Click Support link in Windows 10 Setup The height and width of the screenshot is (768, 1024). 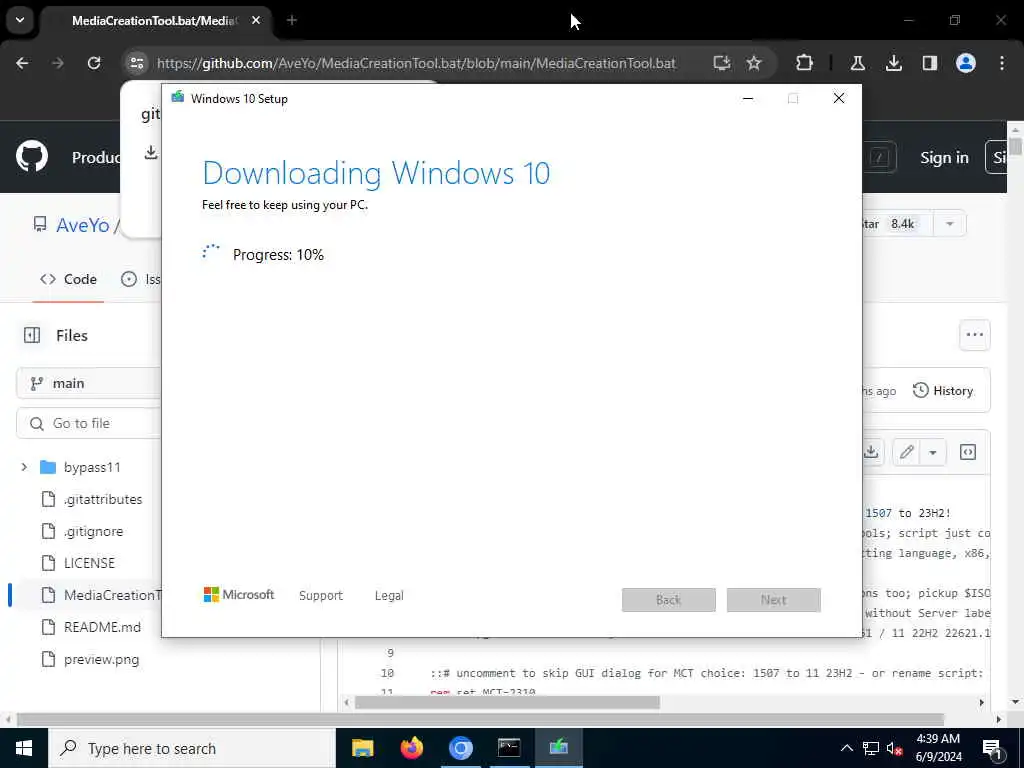321,596
